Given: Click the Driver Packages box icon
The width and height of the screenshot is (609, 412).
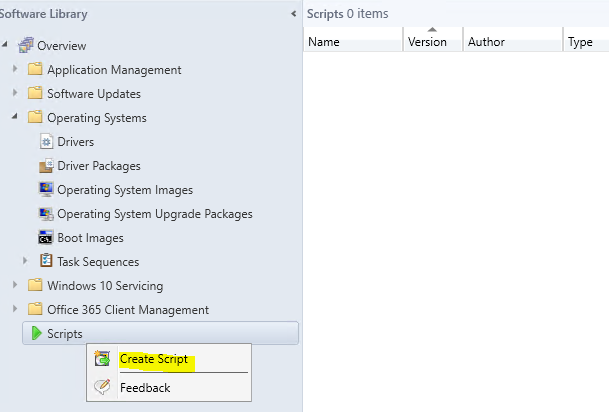Looking at the screenshot, I should 46,165.
